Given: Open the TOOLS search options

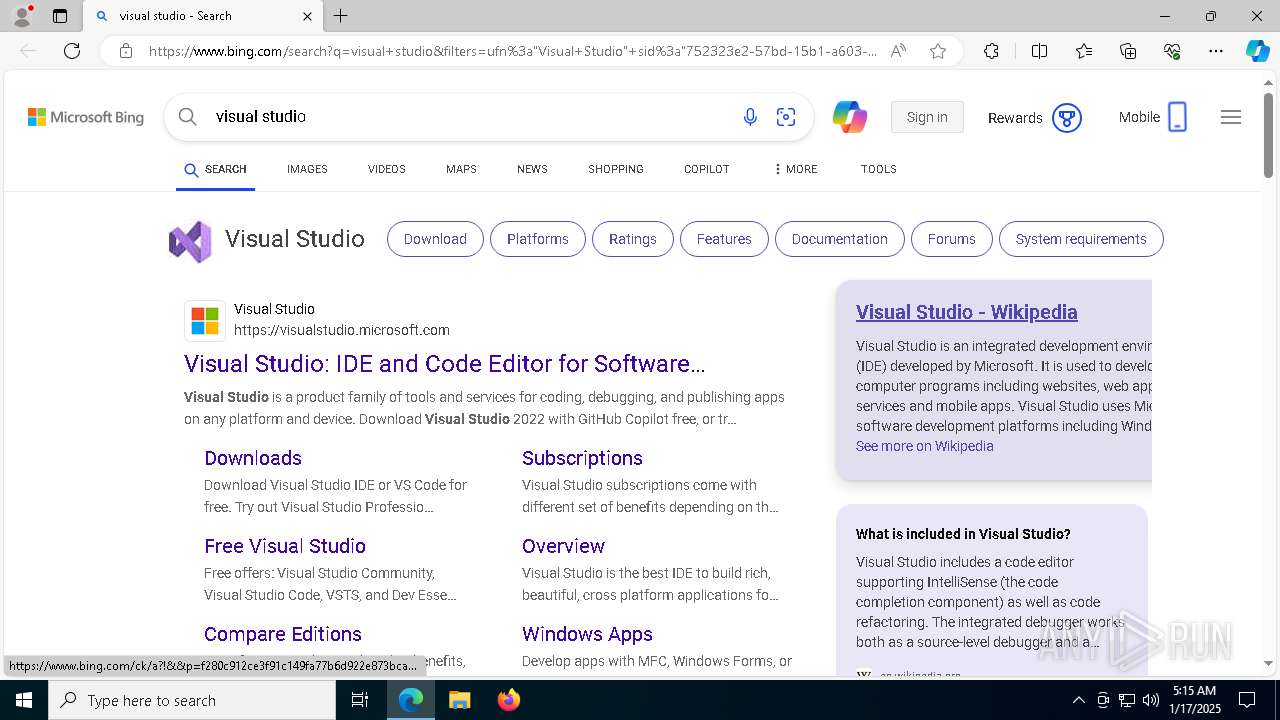Looking at the screenshot, I should click(x=879, y=169).
